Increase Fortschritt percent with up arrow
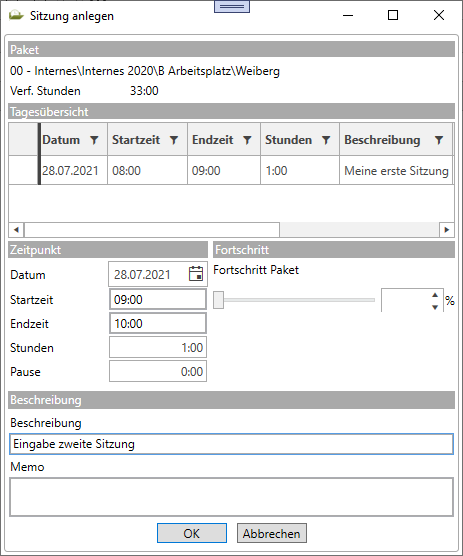463x556 pixels. tap(435, 295)
